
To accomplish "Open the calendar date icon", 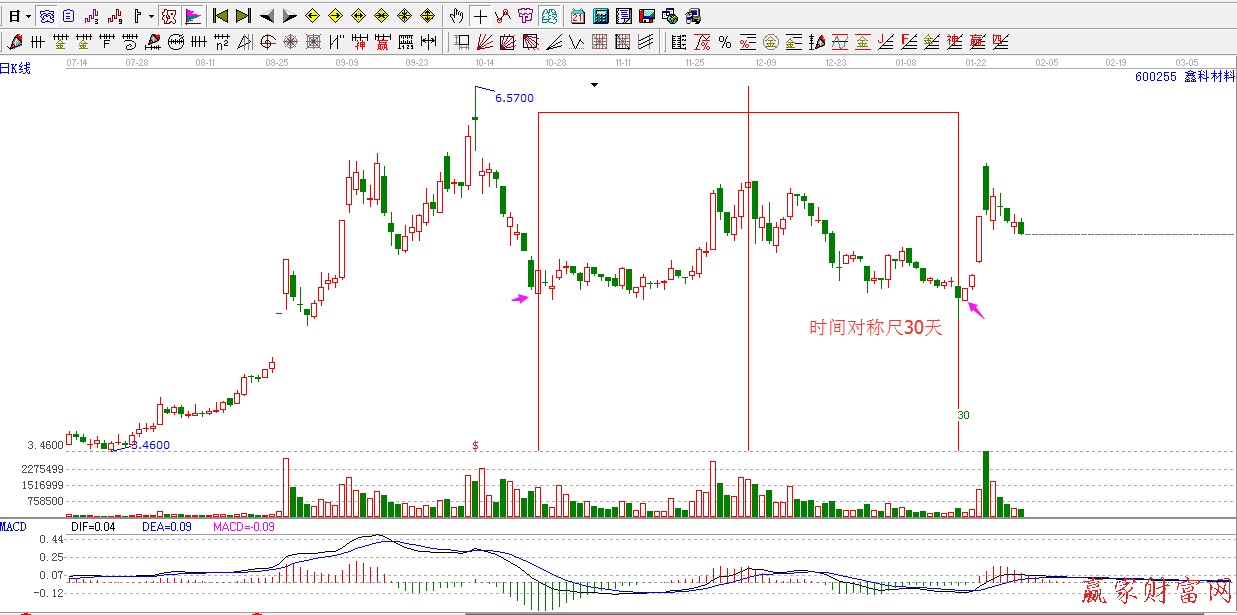I will coord(579,16).
